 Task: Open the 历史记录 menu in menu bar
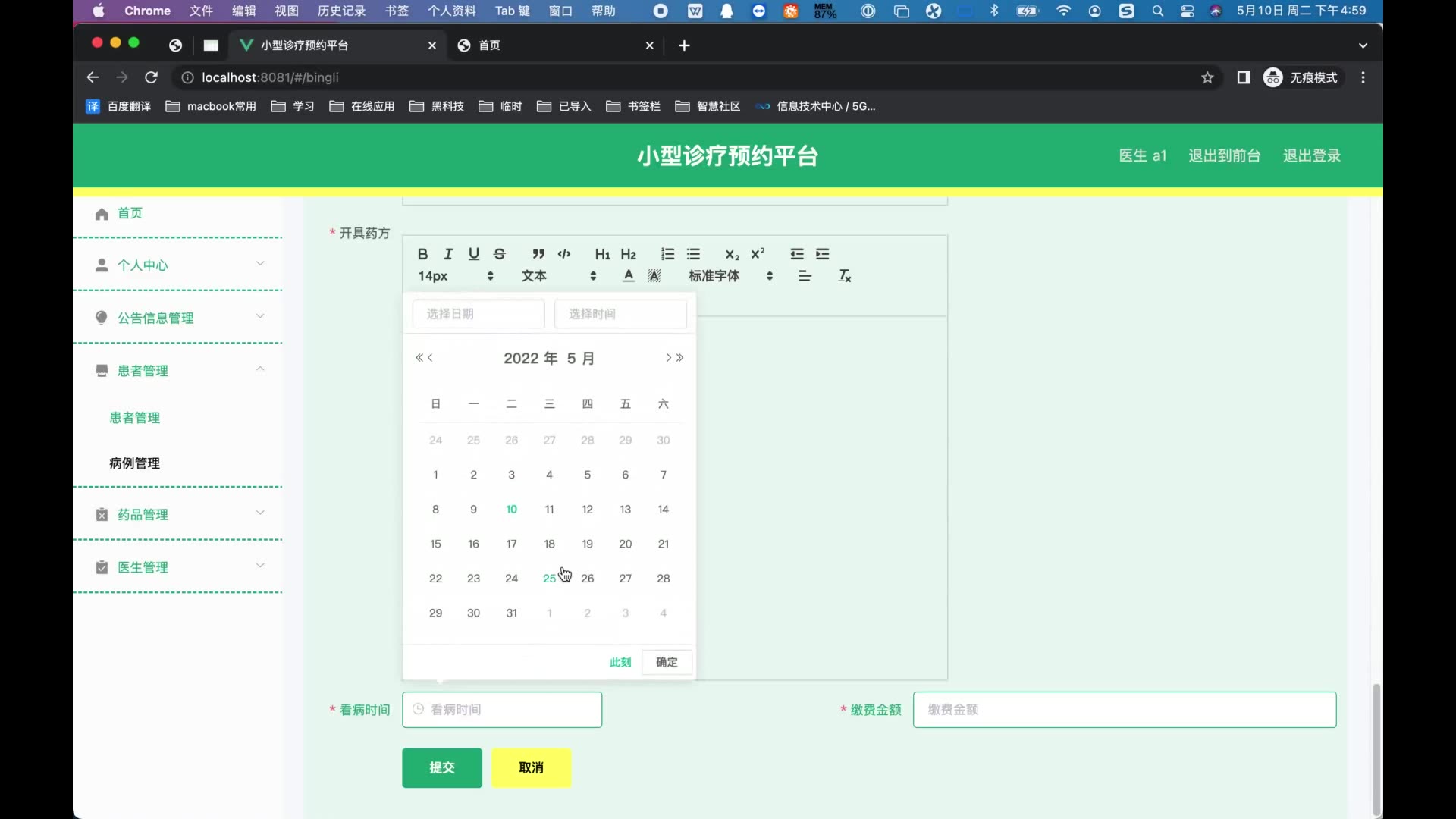tap(341, 11)
